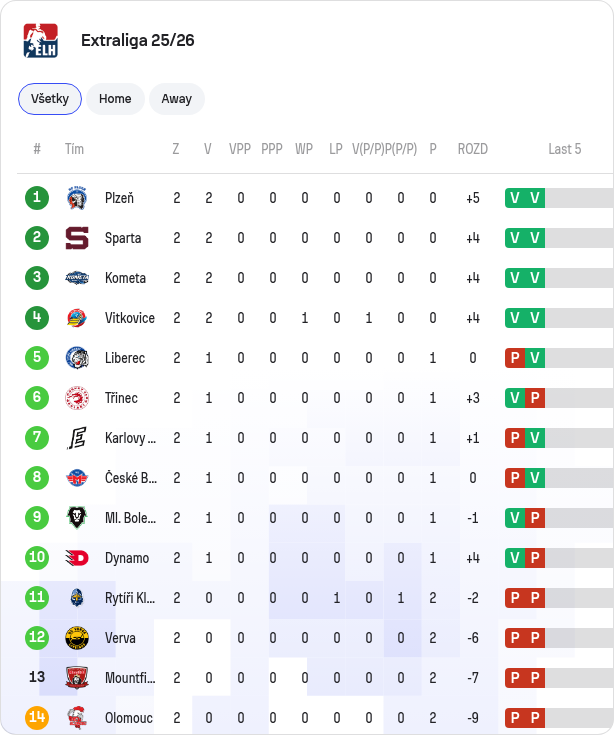Image resolution: width=614 pixels, height=735 pixels.
Task: Click the Liberec tiger logo
Action: click(x=77, y=358)
